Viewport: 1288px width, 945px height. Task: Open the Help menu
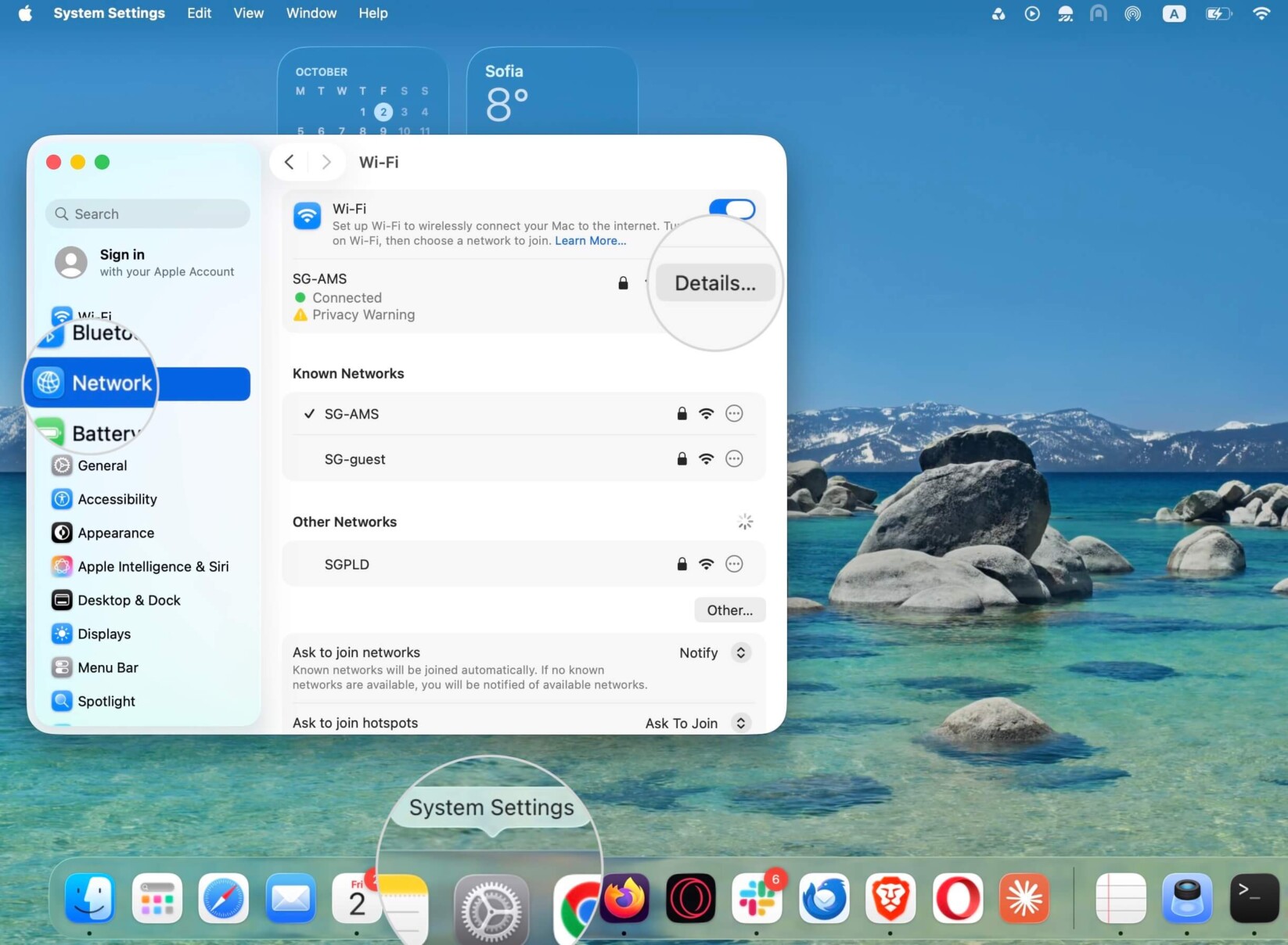point(373,13)
